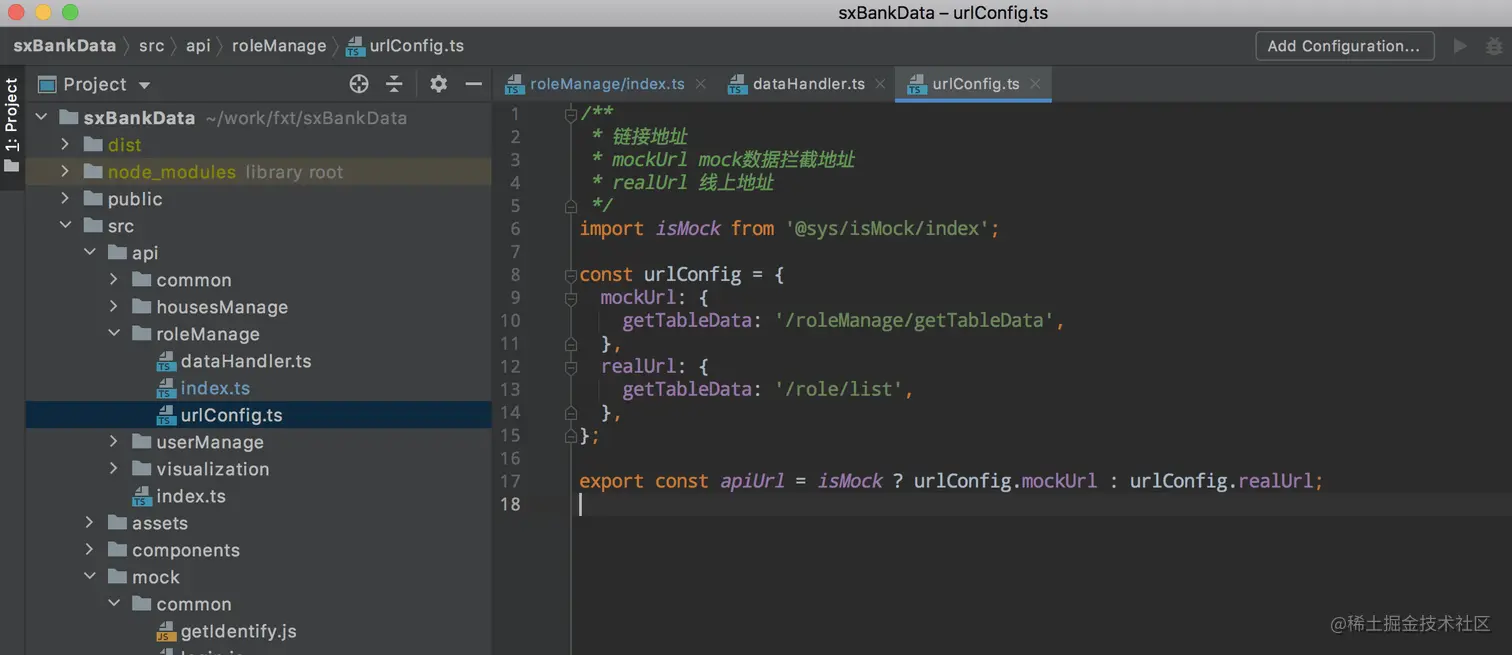Click the node_modules folder icon
Screen dimensions: 1512x655
93,172
